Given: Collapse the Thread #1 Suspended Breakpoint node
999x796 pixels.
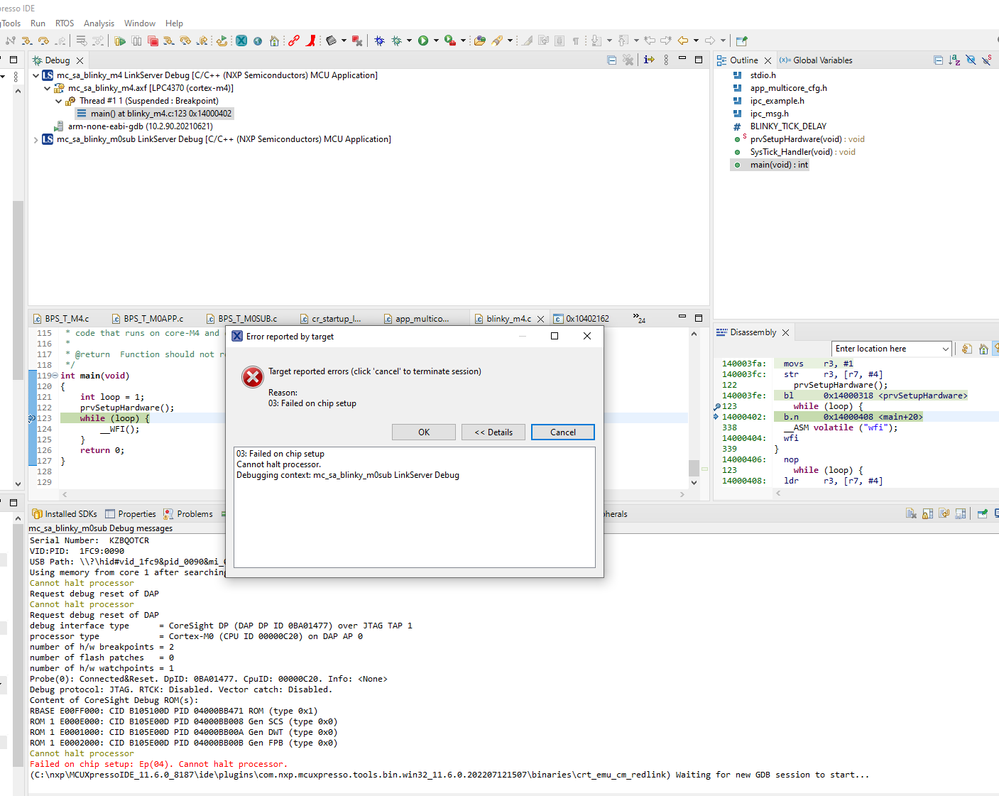Looking at the screenshot, I should point(57,101).
